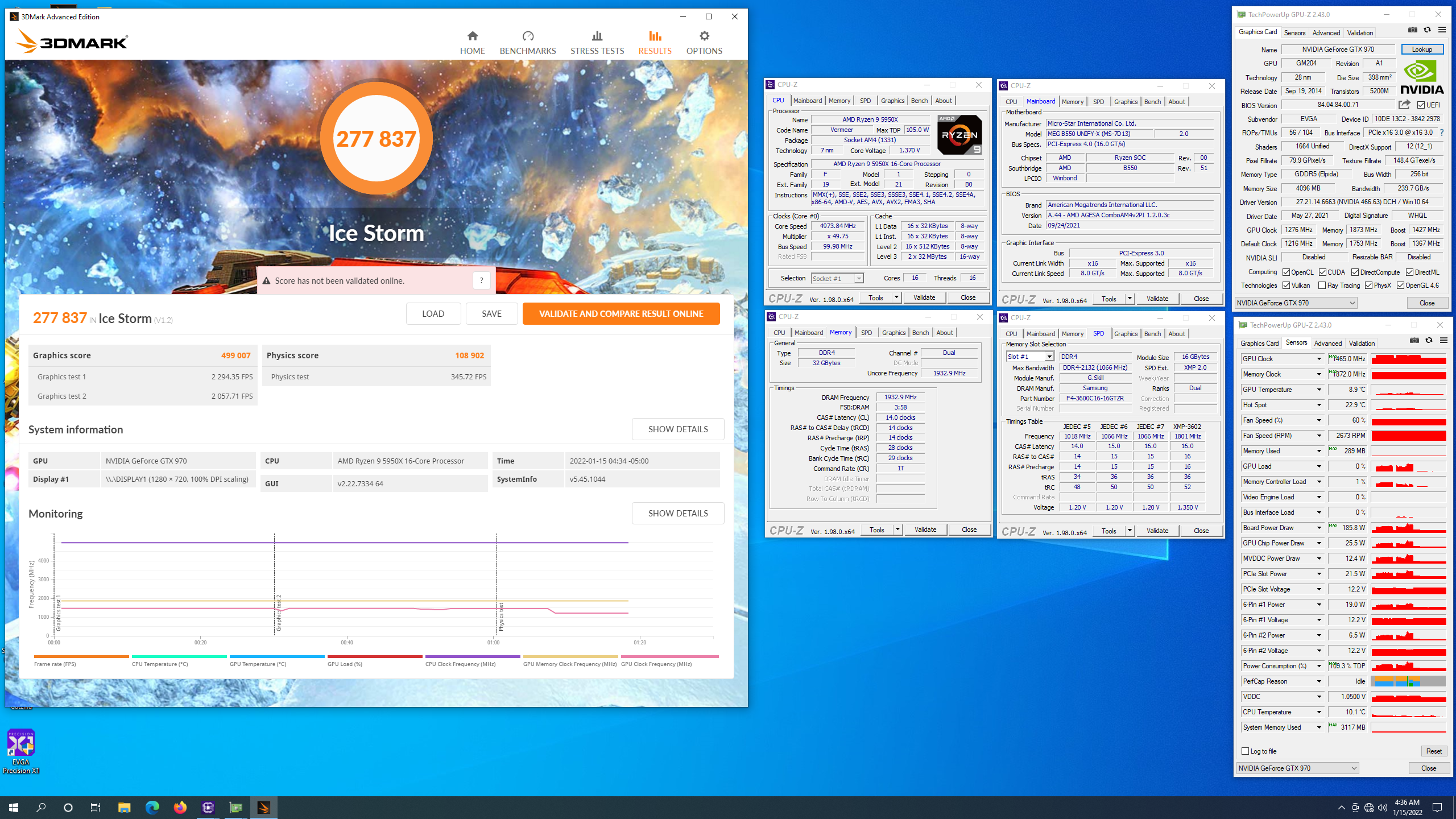Go to STRESS TESTS in 3DMark

tap(597, 43)
